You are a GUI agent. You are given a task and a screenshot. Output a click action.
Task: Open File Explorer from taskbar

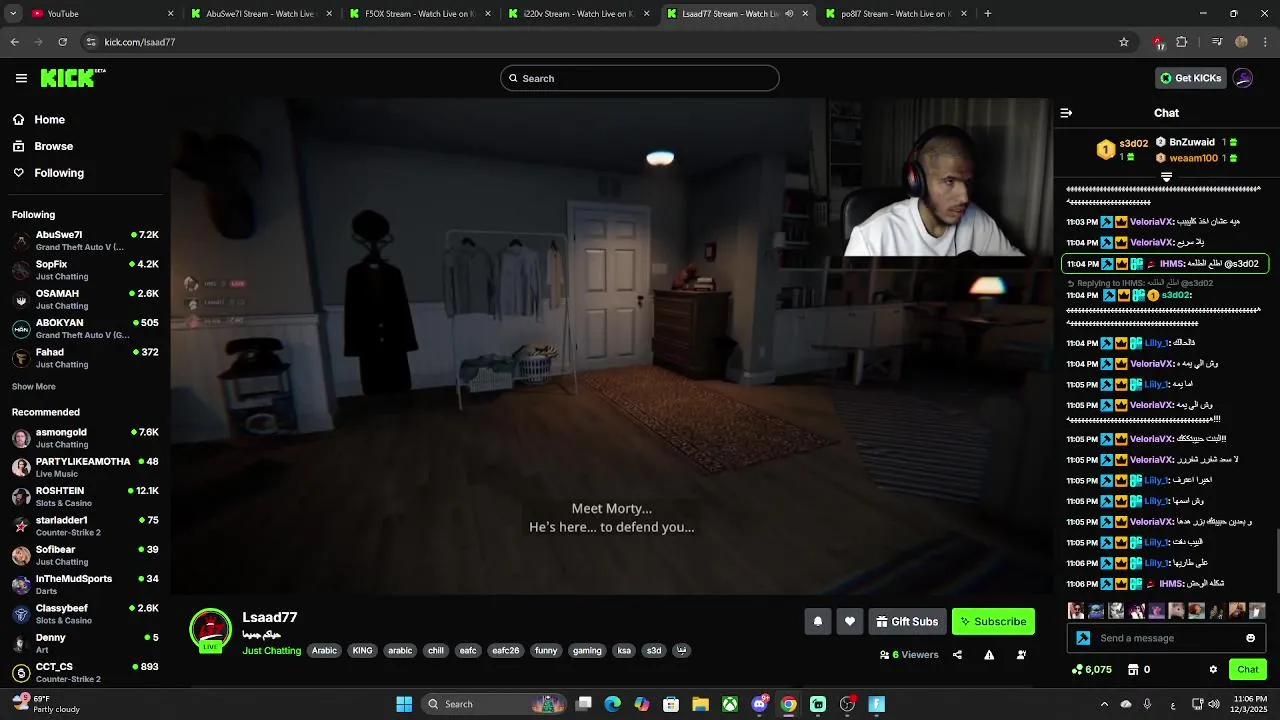coord(700,704)
